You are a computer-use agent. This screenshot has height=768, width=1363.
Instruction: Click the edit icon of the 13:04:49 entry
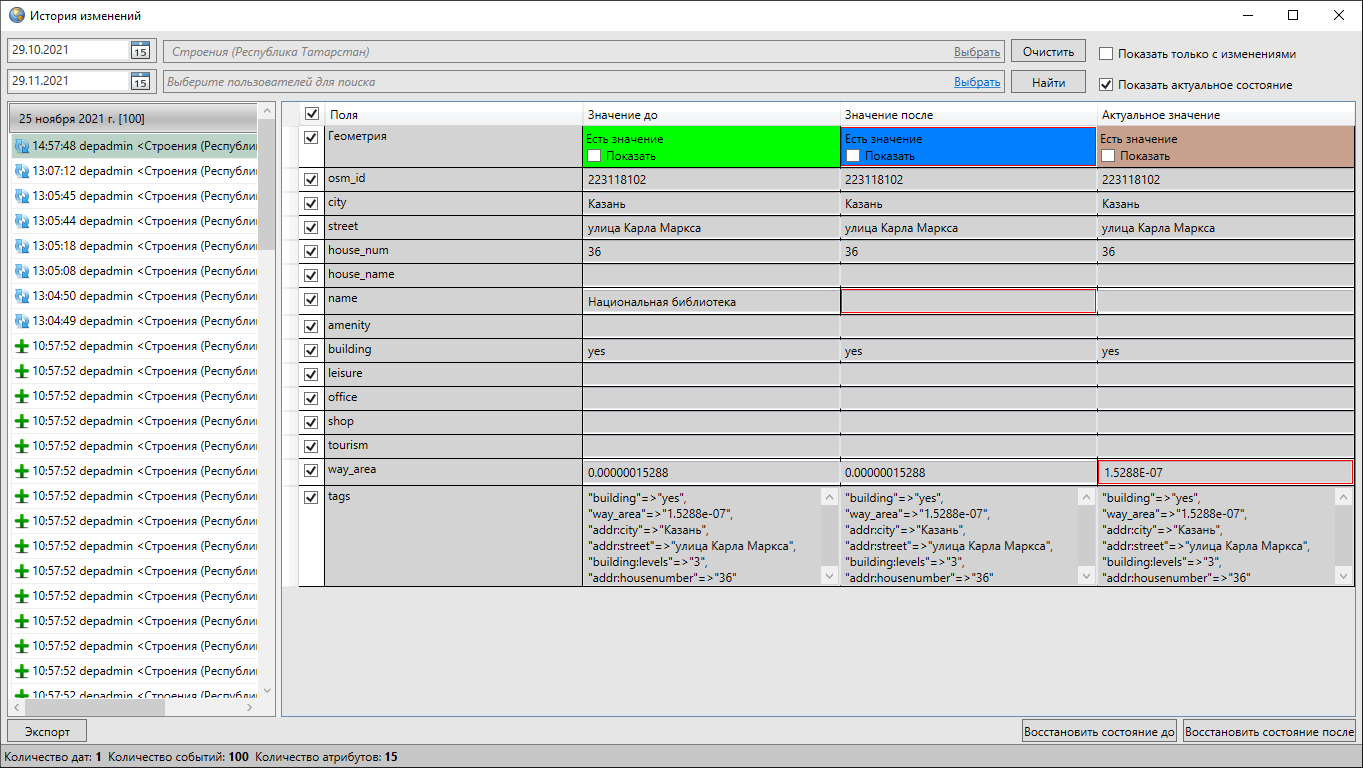pos(22,321)
